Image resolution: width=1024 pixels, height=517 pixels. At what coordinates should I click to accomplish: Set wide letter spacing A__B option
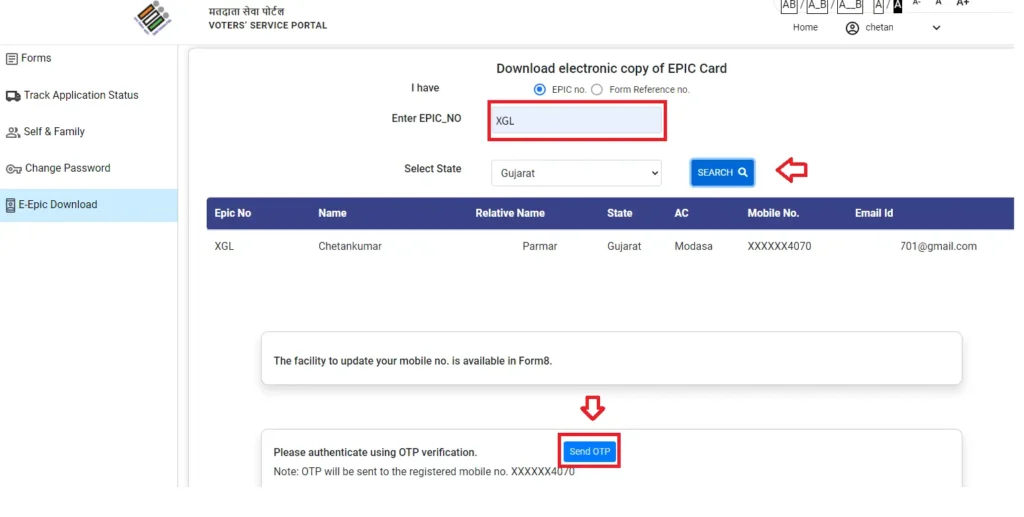(850, 5)
